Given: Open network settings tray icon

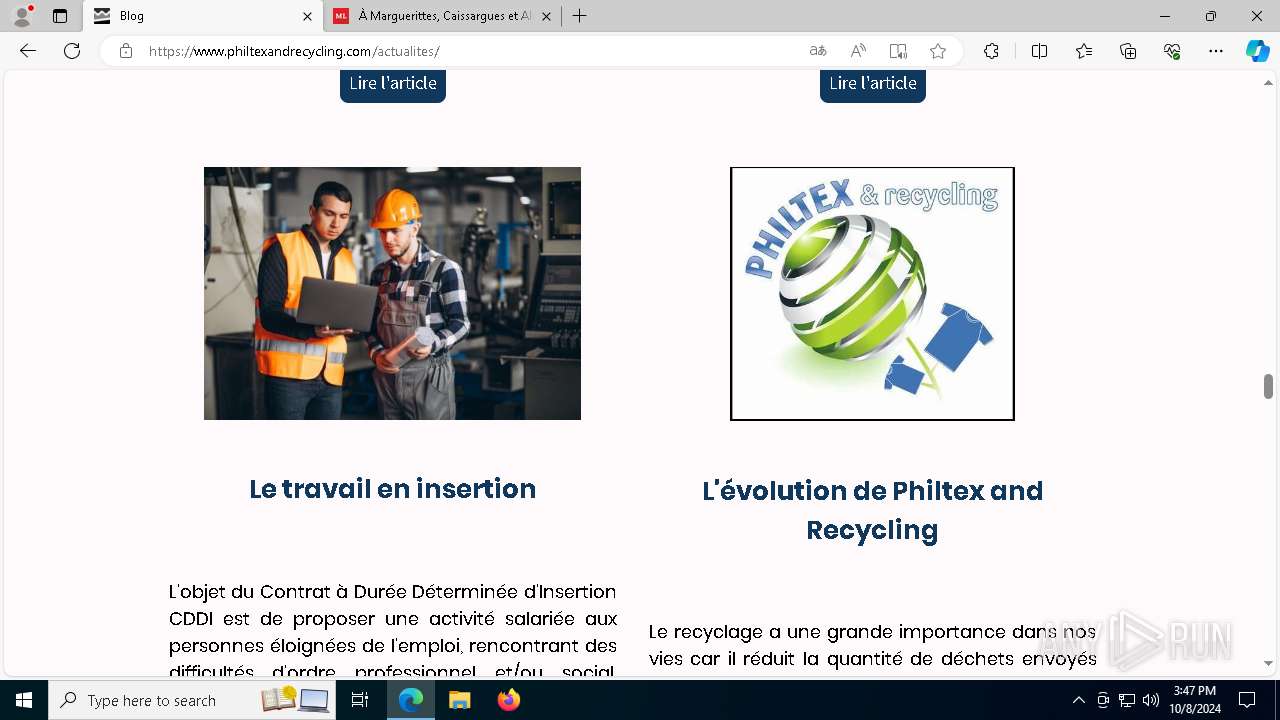Looking at the screenshot, I should (1127, 700).
